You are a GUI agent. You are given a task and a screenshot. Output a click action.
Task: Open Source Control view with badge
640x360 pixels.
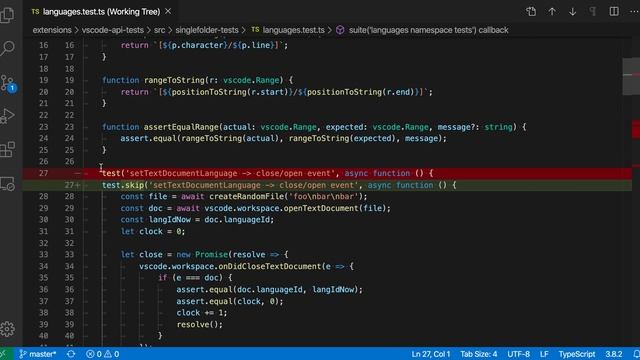(8, 83)
